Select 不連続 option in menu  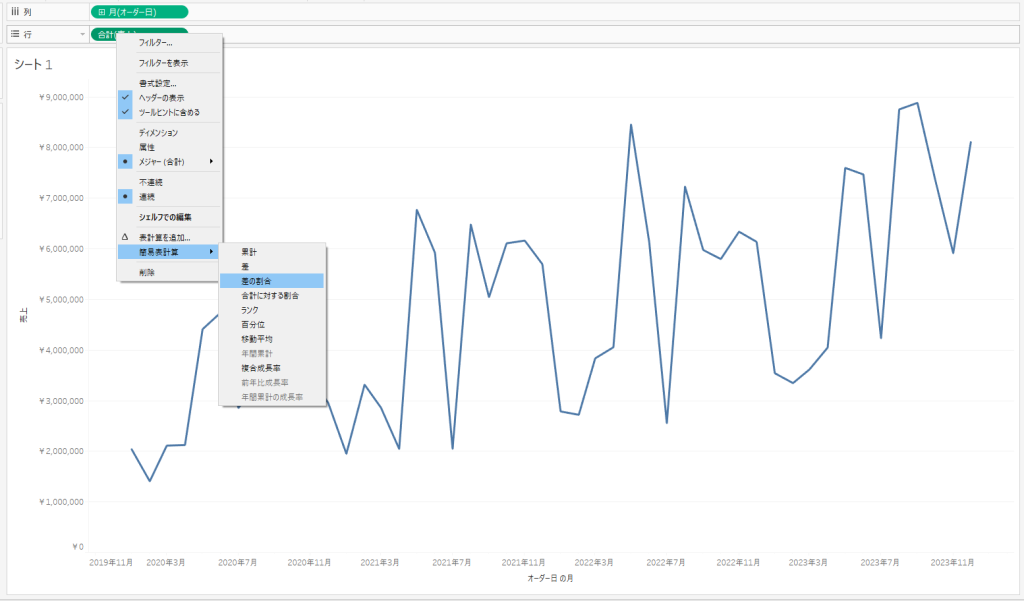[150, 182]
